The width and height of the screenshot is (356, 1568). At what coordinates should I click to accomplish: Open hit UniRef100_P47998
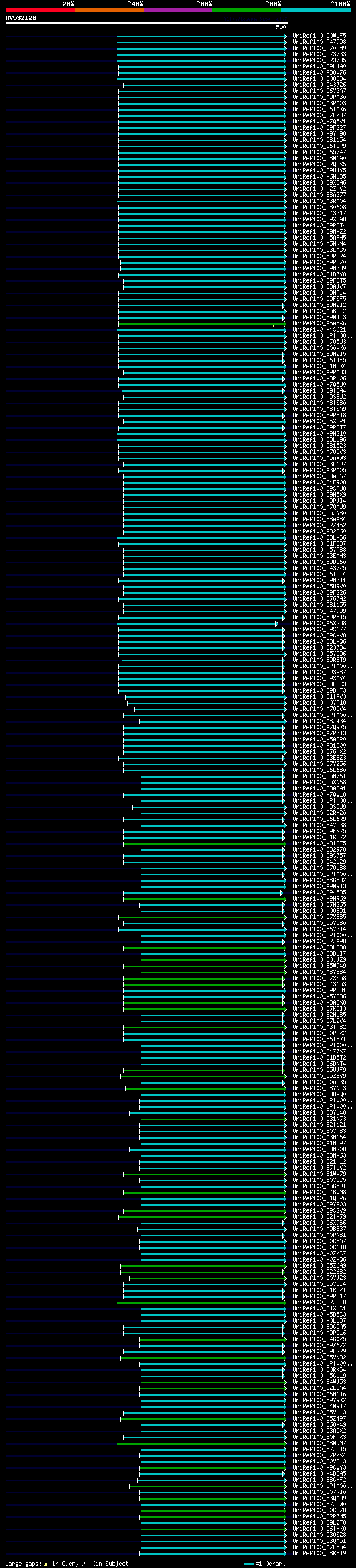(x=319, y=42)
